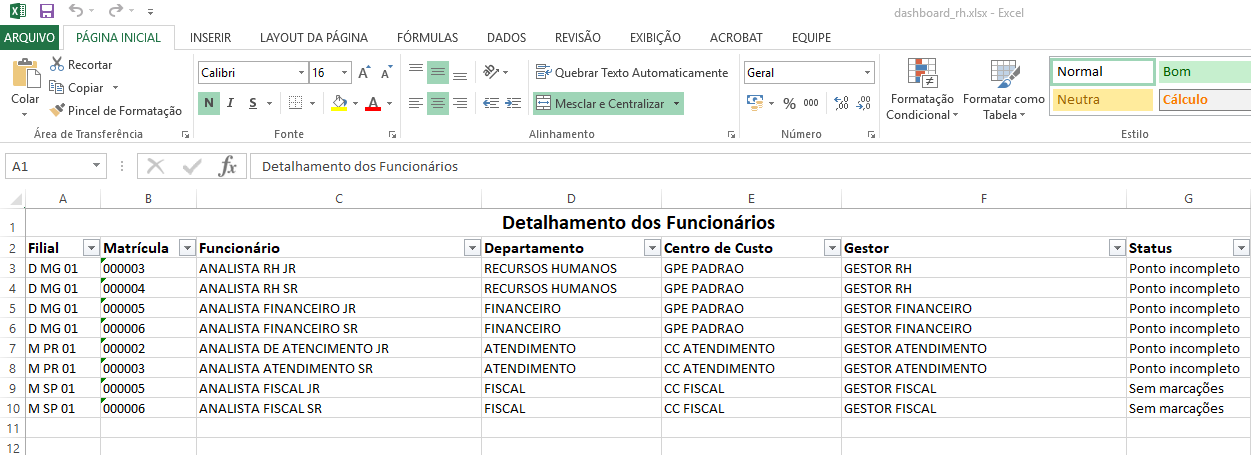Open the Geral number format dropdown
The image size is (1251, 455).
tap(867, 73)
